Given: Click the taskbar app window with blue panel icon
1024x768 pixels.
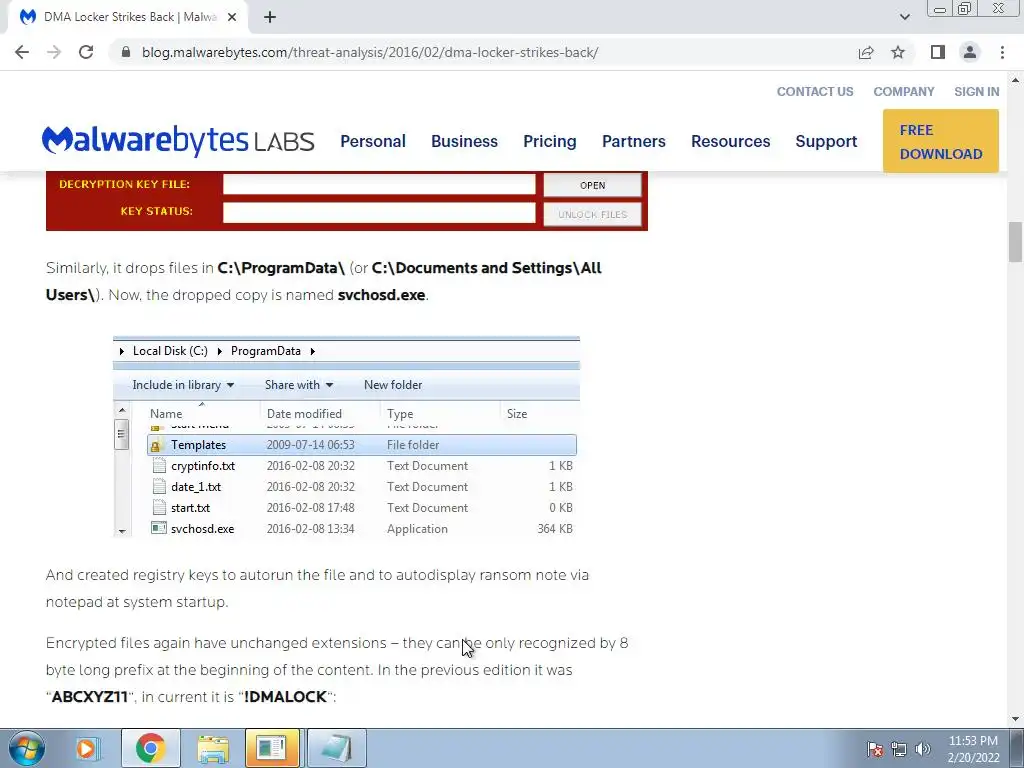Looking at the screenshot, I should 272,748.
